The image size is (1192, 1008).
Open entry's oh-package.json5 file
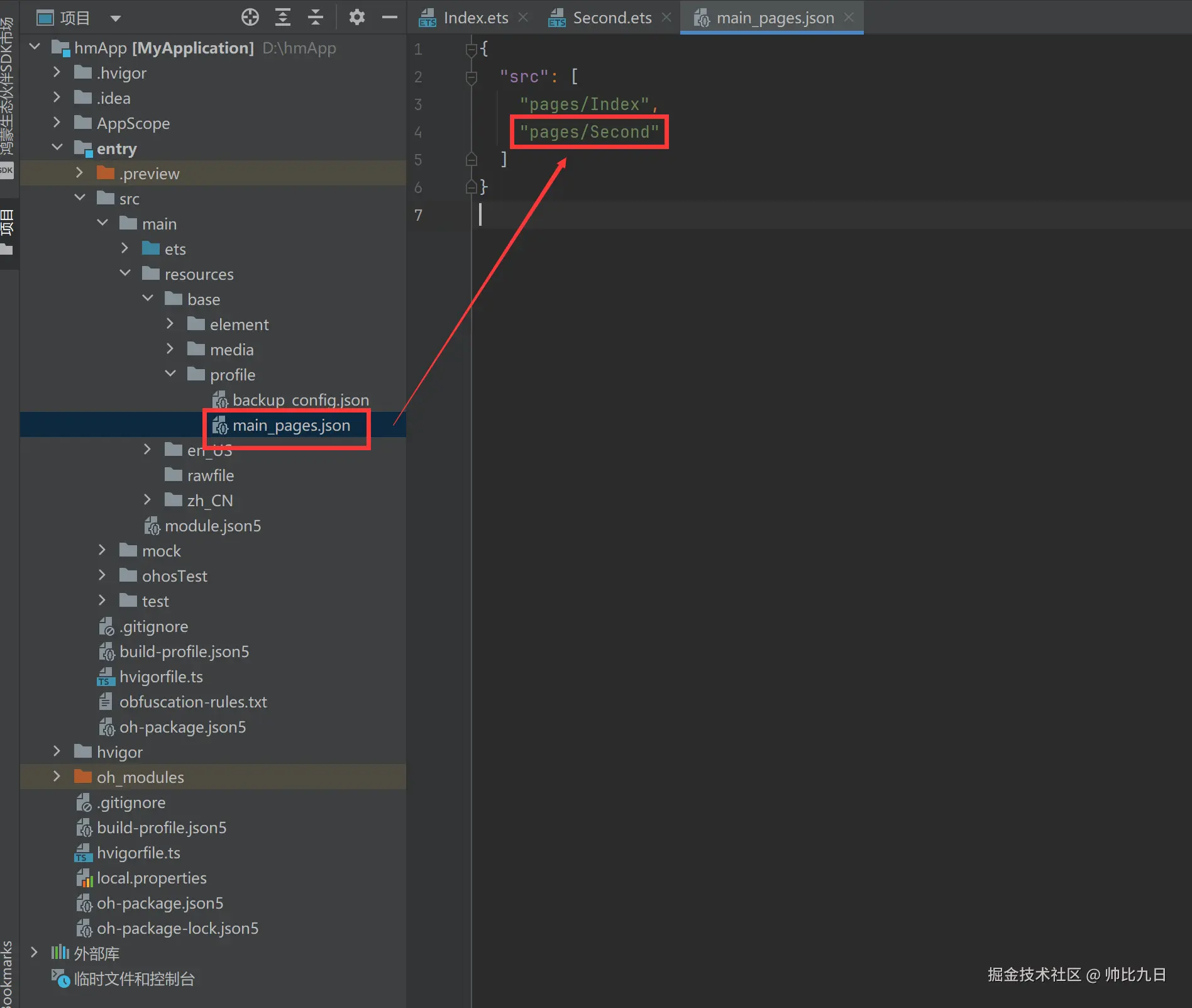pyautogui.click(x=182, y=727)
